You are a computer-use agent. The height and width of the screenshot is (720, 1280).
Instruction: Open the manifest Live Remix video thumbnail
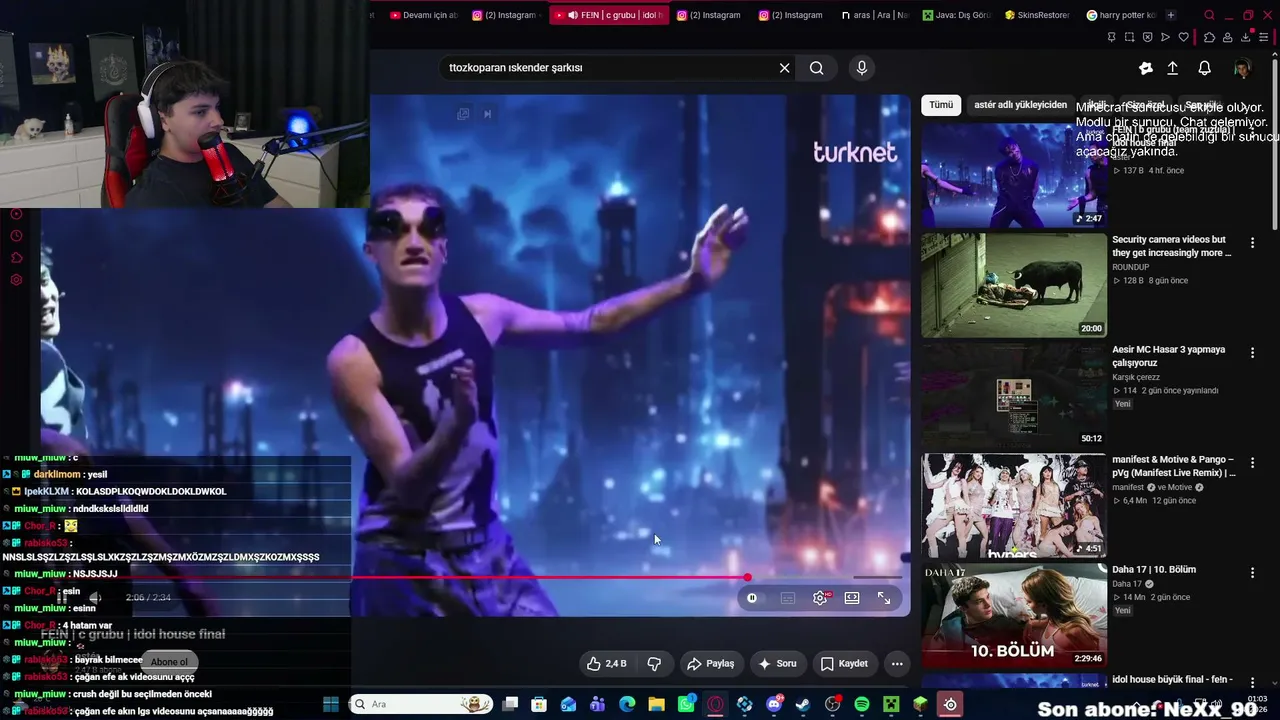(1014, 505)
